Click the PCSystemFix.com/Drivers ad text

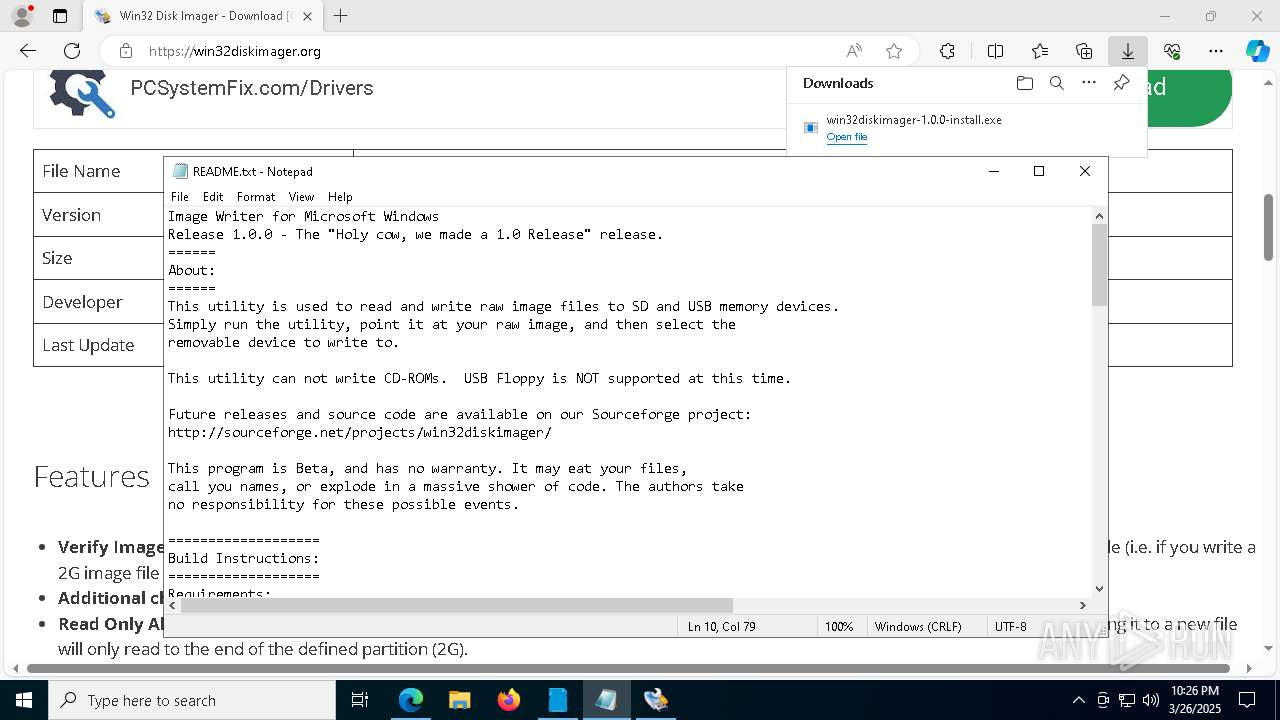(x=252, y=88)
